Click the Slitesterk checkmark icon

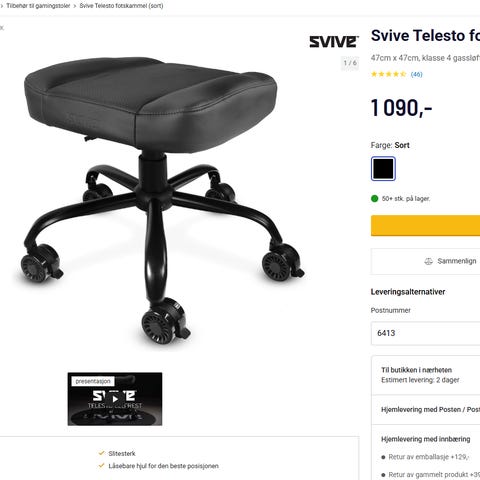(102, 453)
